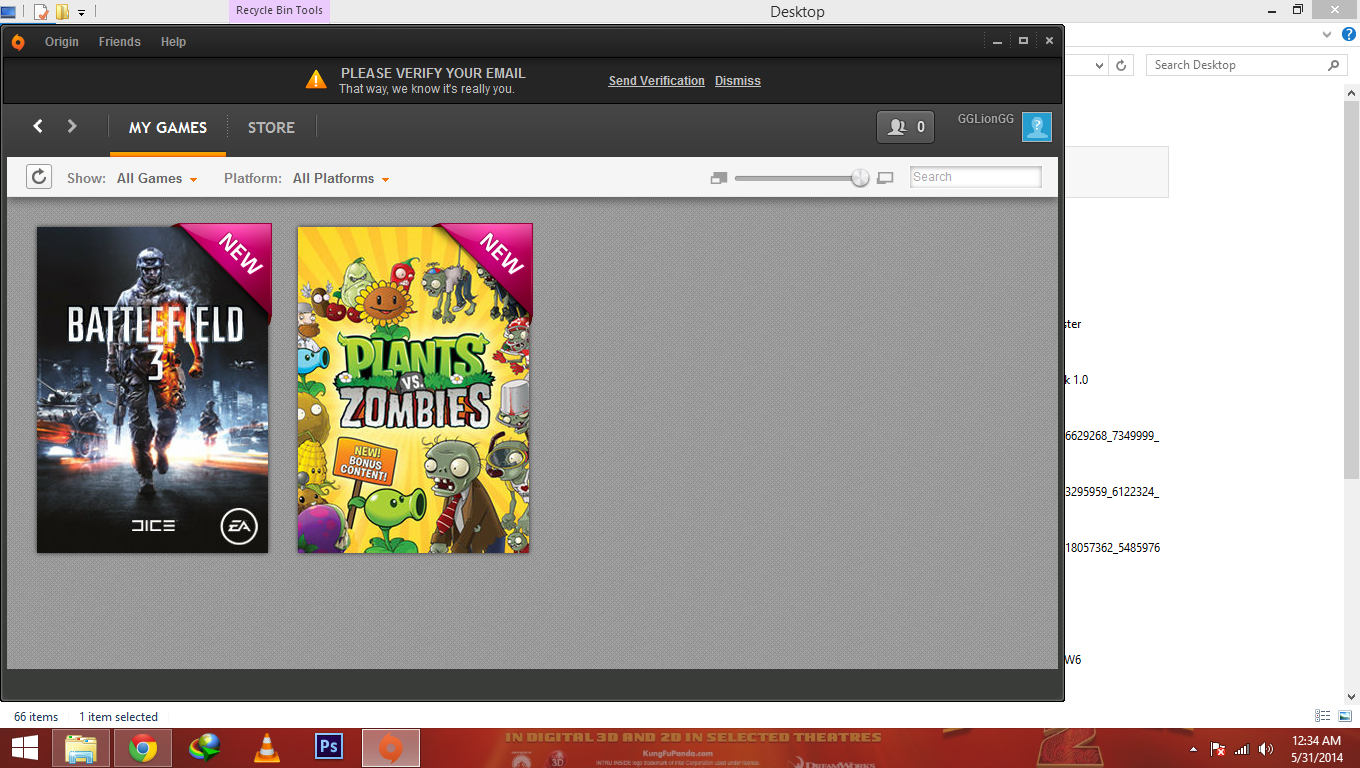The width and height of the screenshot is (1360, 768).
Task: Open File Explorer from the taskbar
Action: 81,748
